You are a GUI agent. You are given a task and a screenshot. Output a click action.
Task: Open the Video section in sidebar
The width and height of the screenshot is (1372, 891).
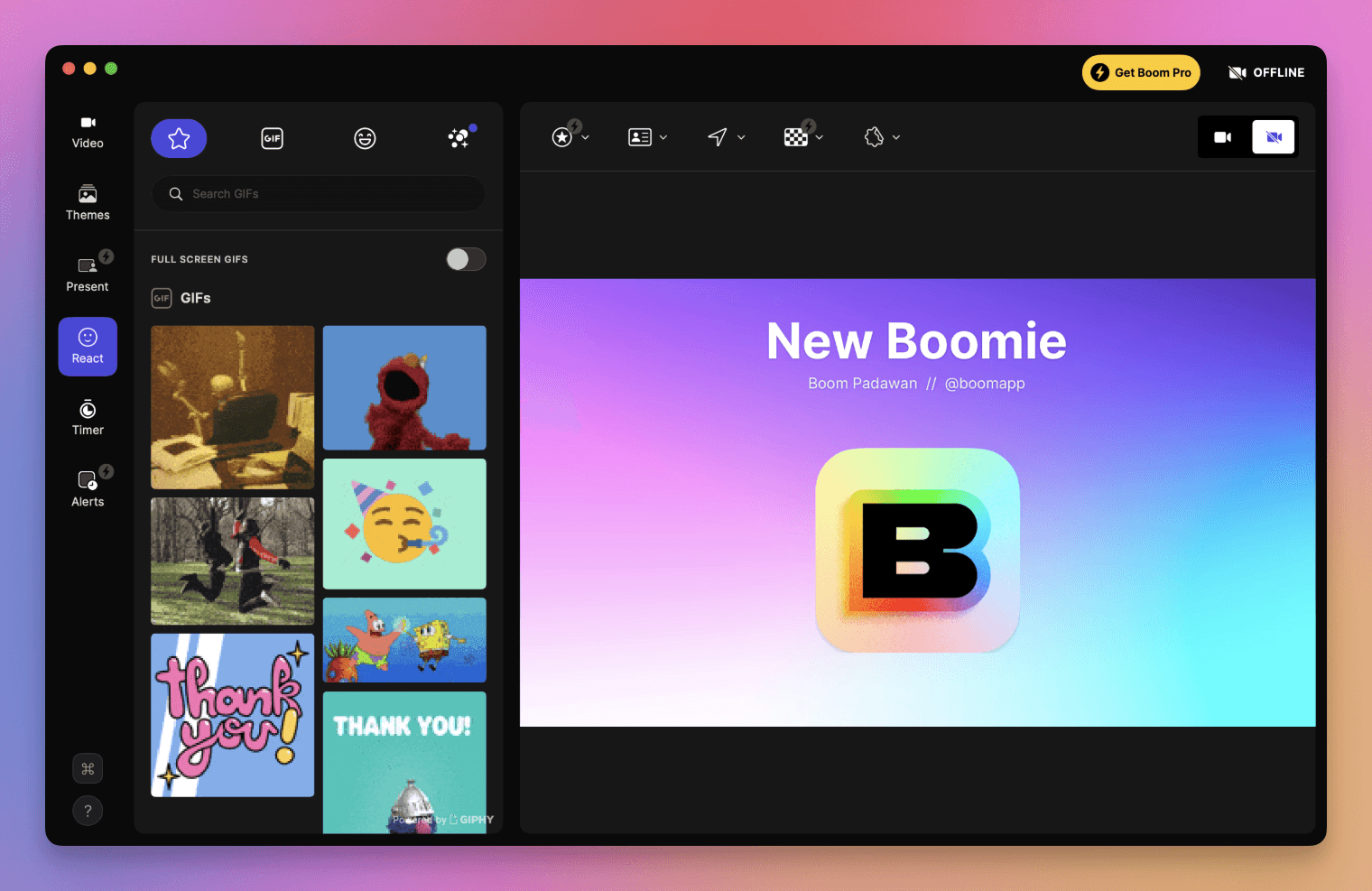[88, 132]
